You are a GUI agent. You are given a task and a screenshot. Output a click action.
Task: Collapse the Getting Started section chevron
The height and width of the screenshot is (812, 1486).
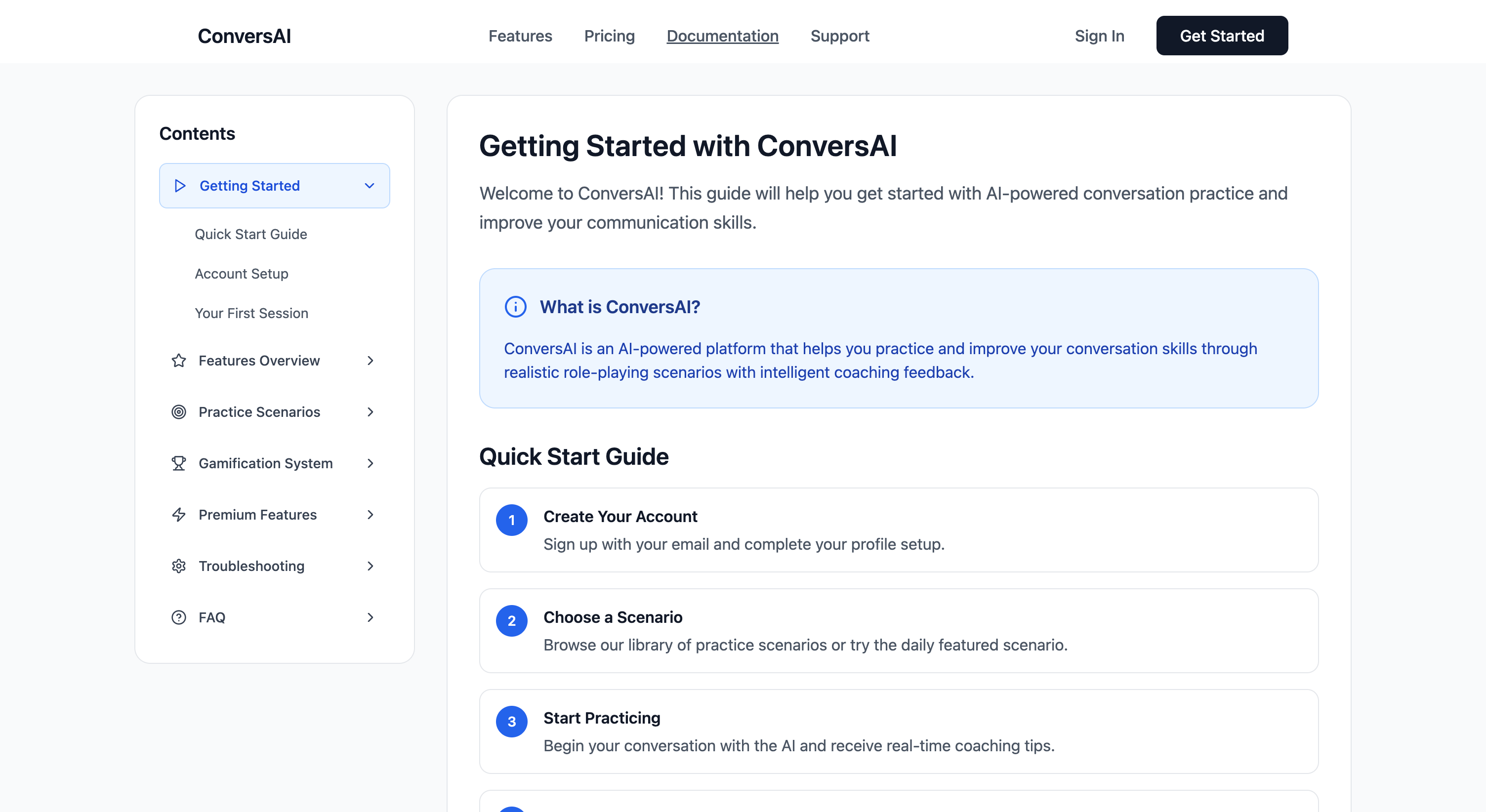click(370, 186)
